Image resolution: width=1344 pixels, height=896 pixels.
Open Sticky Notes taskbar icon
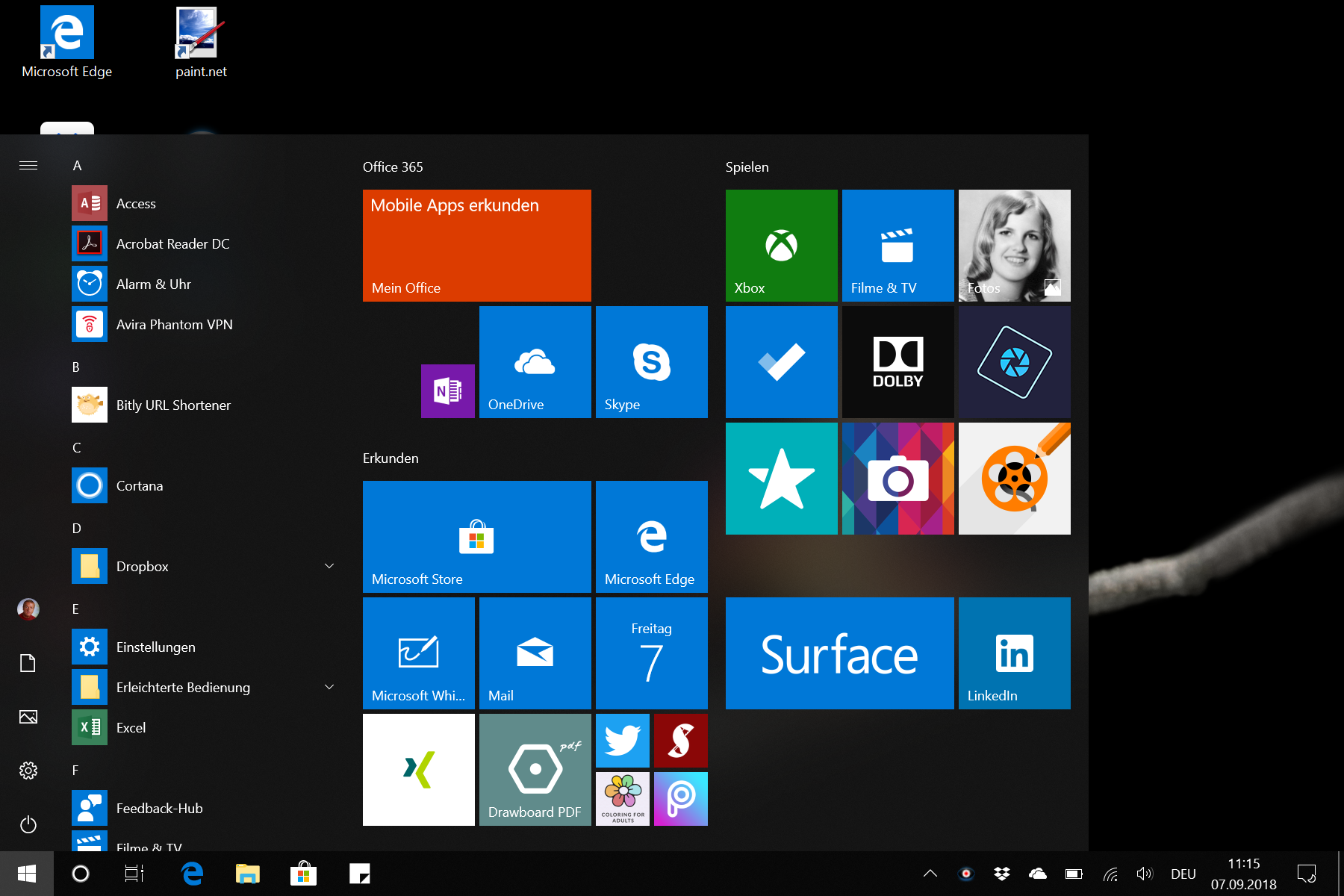[360, 874]
